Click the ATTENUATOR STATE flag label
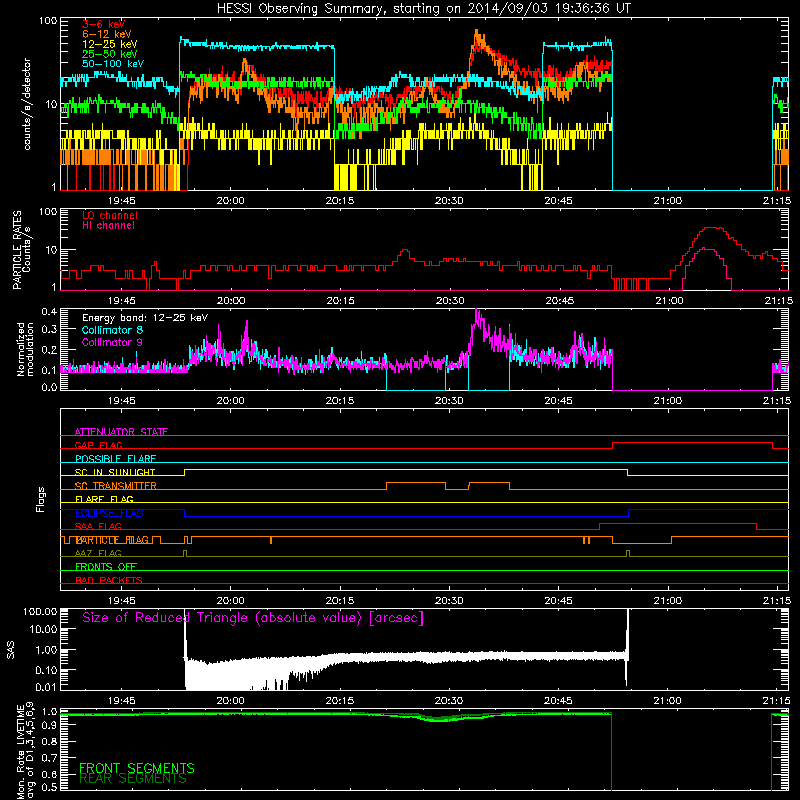Viewport: 800px width, 800px height. 121,432
